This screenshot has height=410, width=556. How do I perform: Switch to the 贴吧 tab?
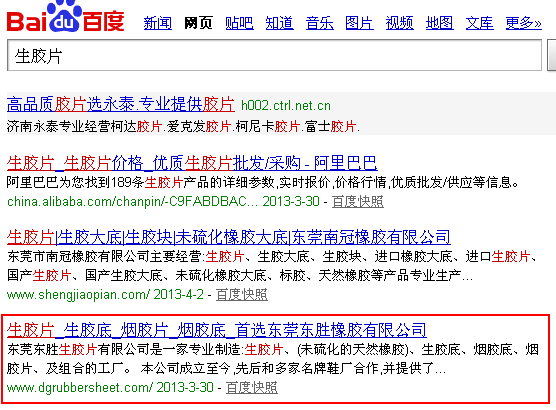239,23
